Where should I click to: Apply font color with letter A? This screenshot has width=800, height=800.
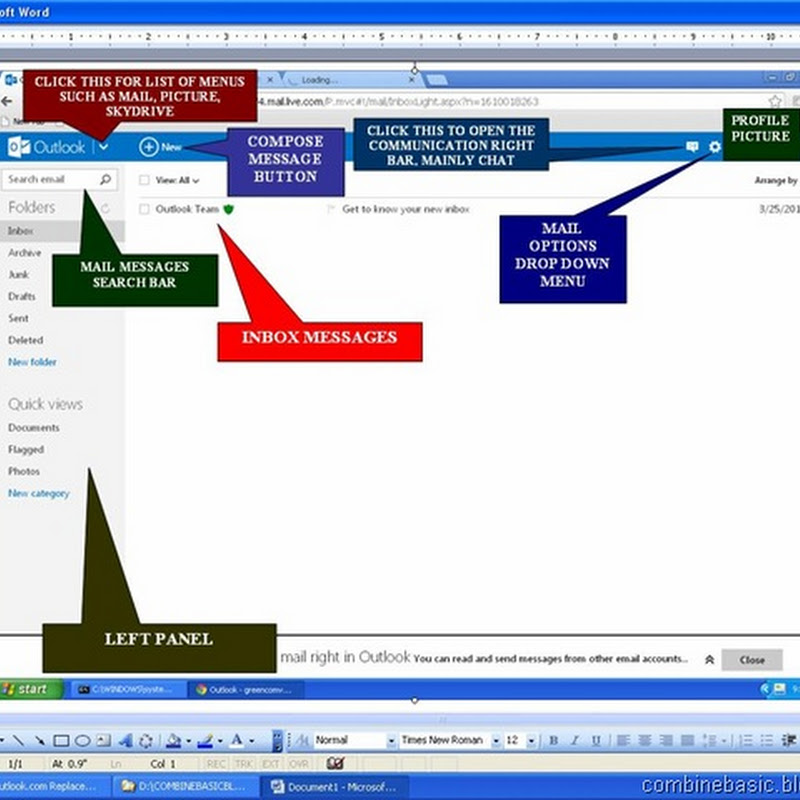coord(237,740)
